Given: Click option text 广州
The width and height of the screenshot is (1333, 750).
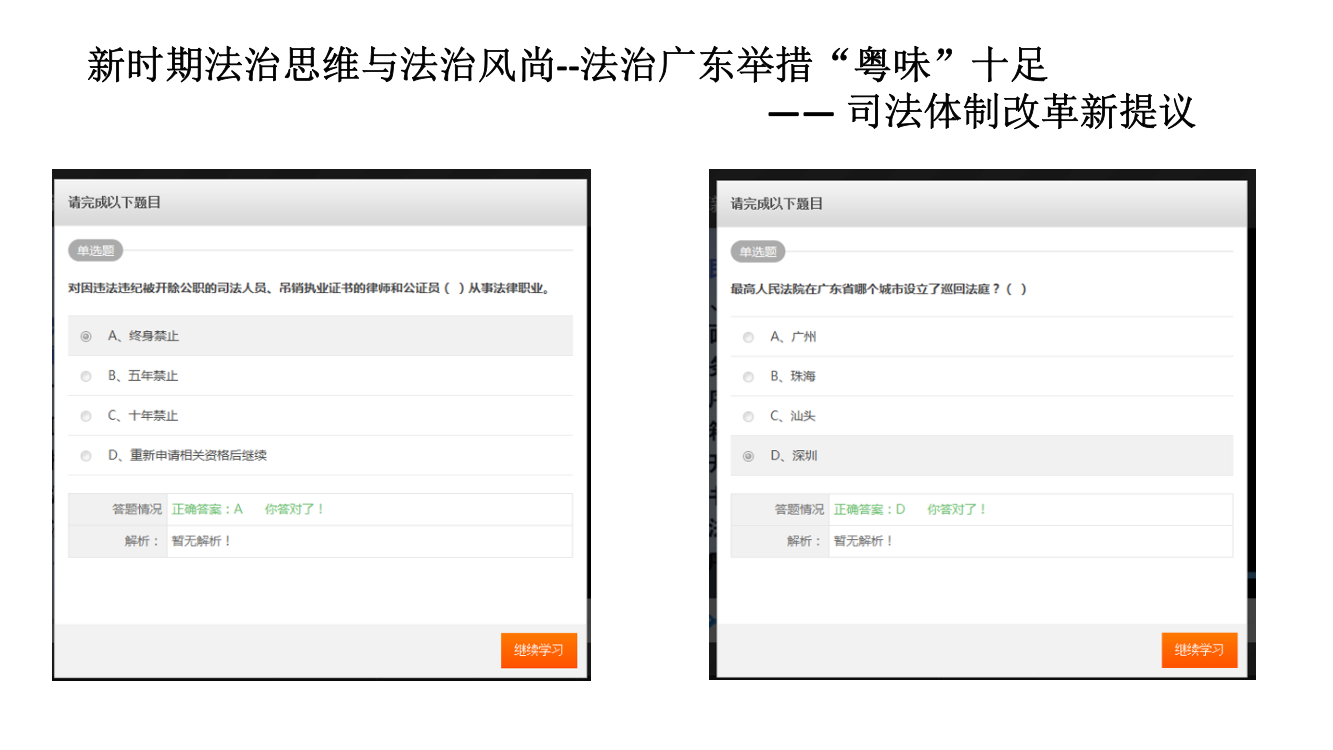Looking at the screenshot, I should click(803, 337).
